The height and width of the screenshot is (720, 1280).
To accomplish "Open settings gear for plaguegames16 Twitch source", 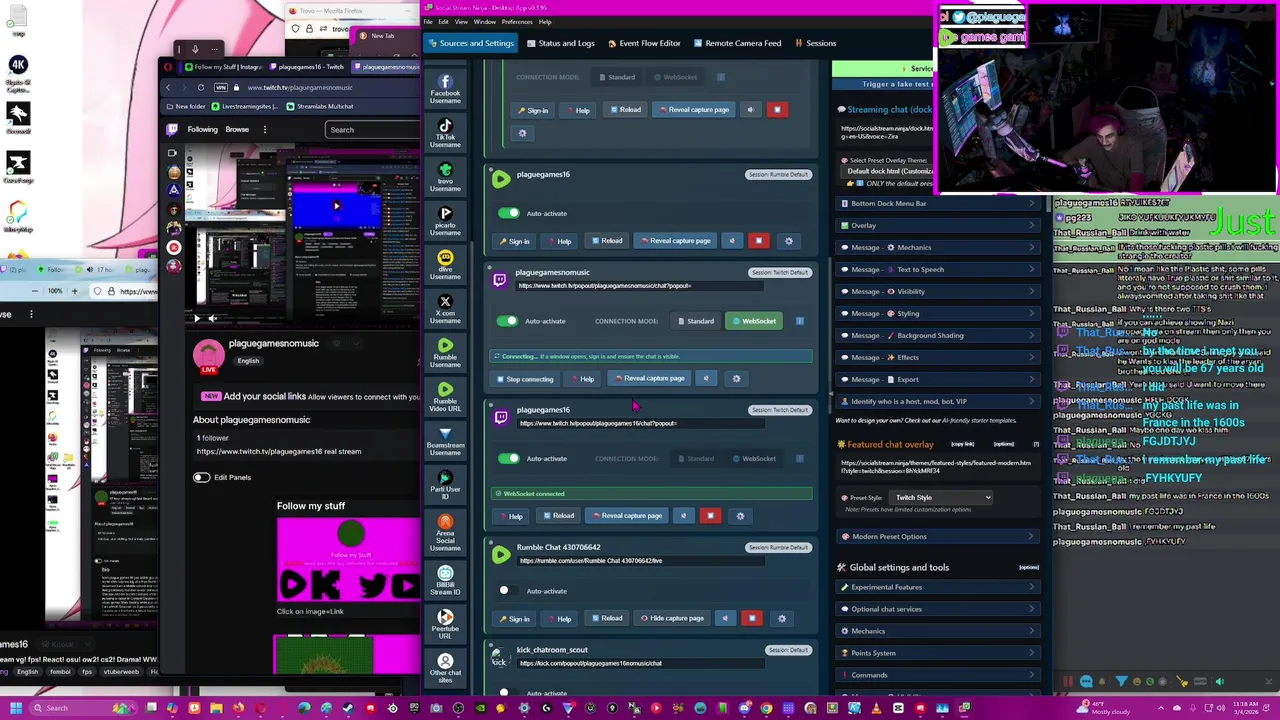I will coord(740,516).
